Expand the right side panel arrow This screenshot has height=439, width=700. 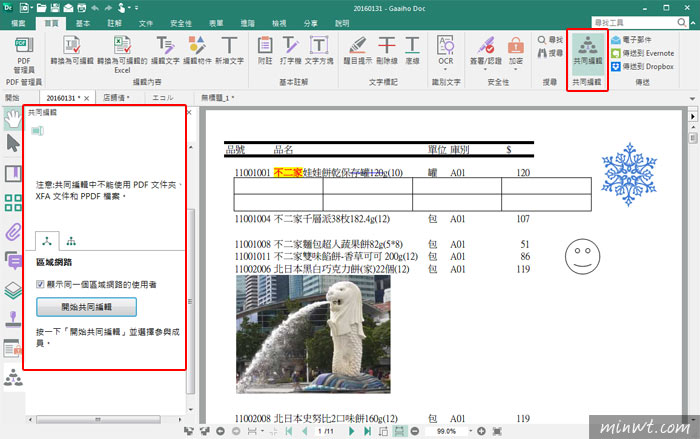click(692, 117)
